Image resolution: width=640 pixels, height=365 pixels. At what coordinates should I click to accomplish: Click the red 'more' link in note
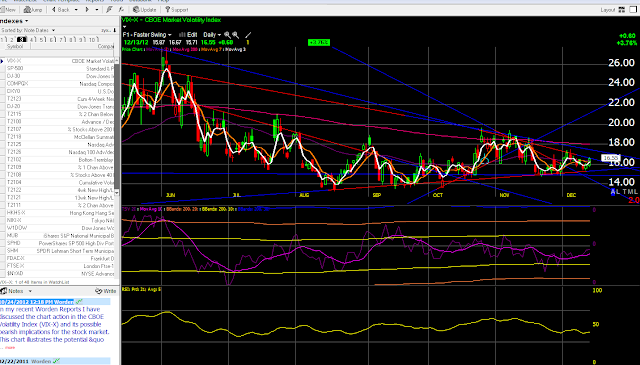click(10, 347)
